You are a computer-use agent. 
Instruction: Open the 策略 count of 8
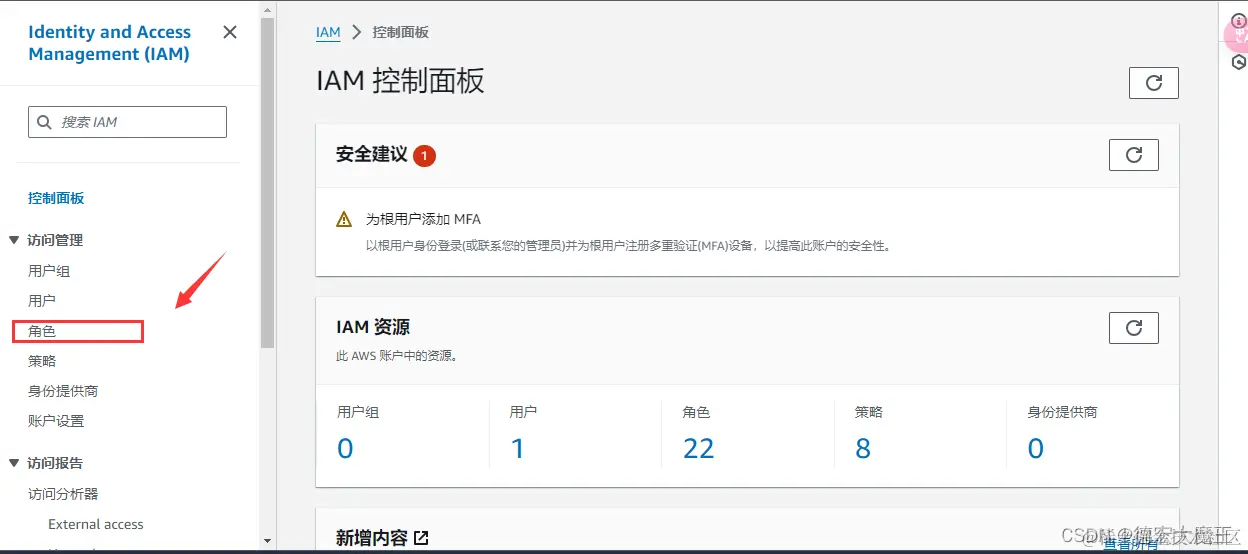(863, 449)
